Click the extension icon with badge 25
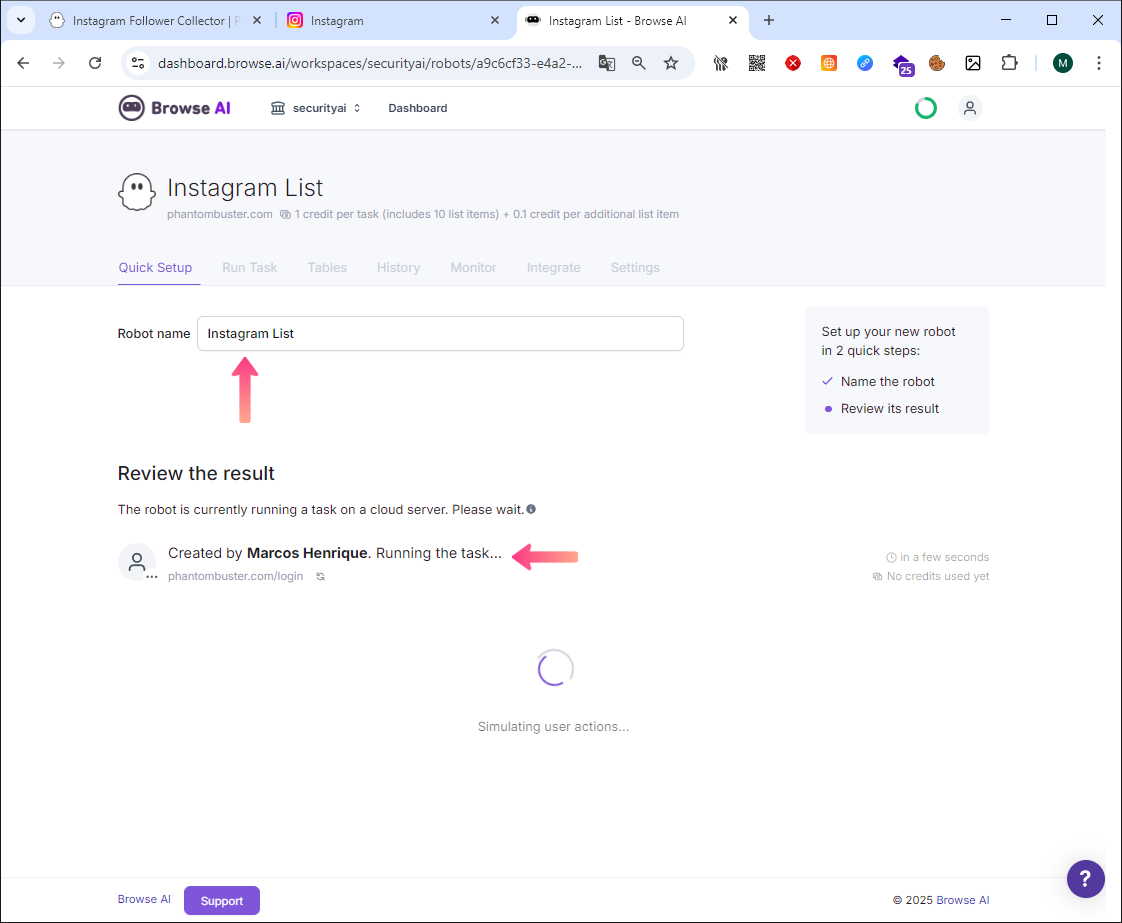The height and width of the screenshot is (923, 1122). [902, 64]
